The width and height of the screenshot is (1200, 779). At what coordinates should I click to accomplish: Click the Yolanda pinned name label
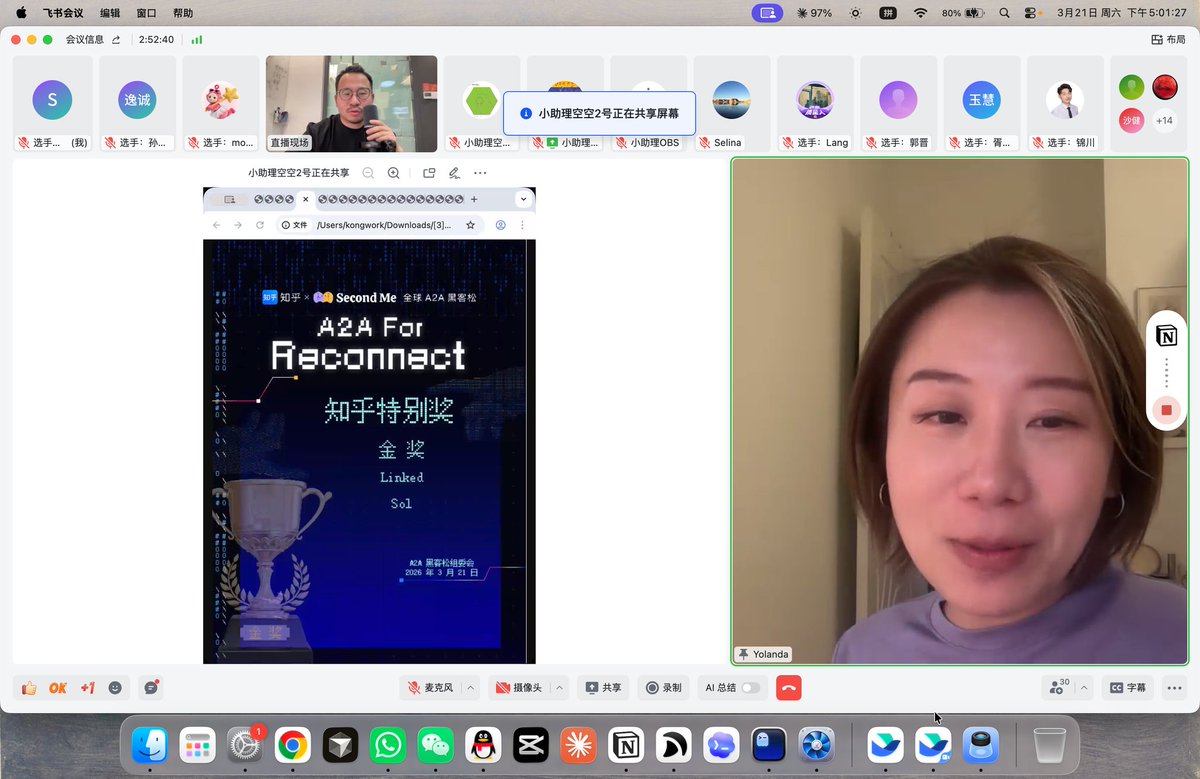point(763,654)
